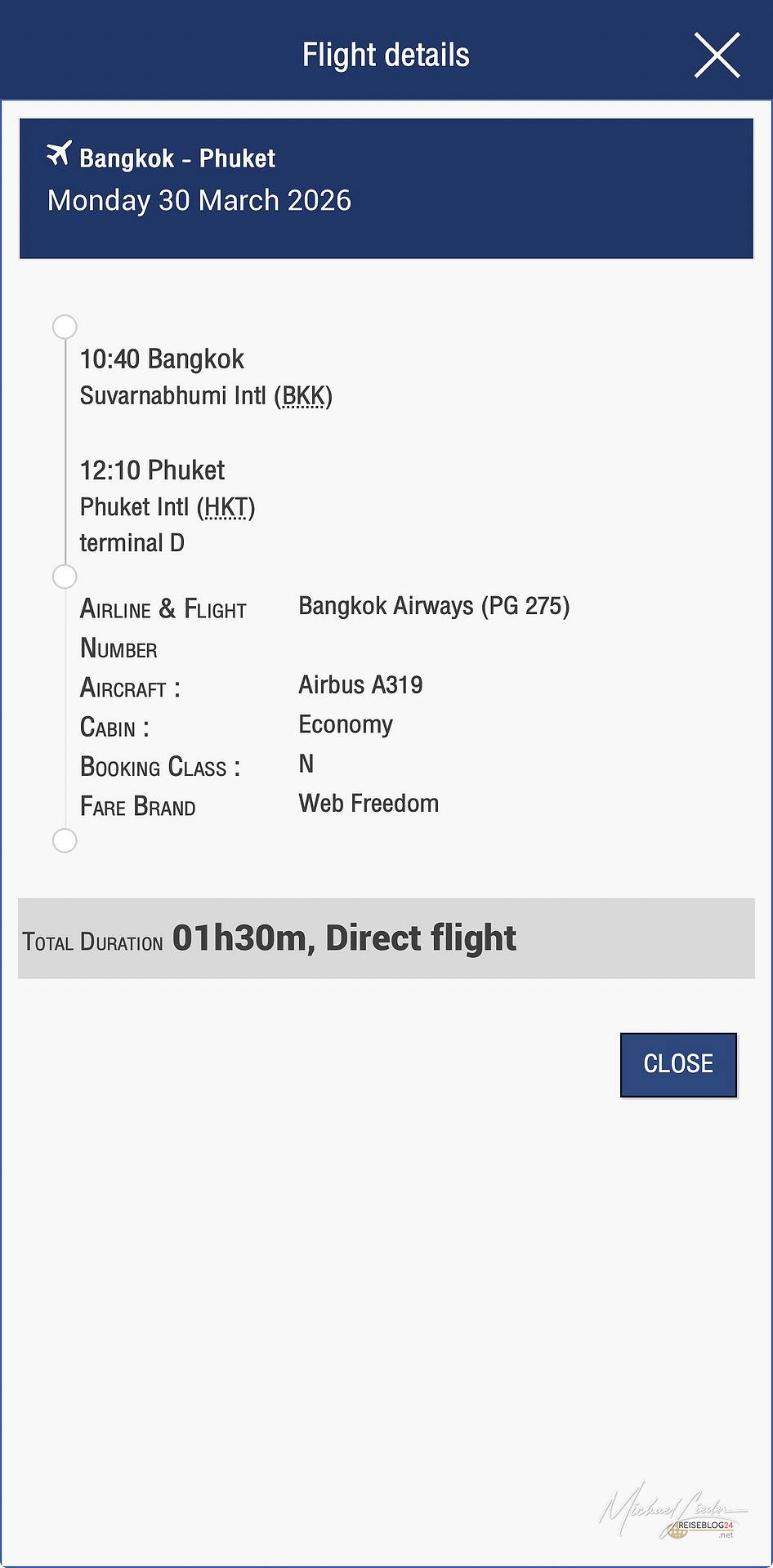Click the Web Freedom fare brand
This screenshot has height=1568, width=773.
(369, 804)
